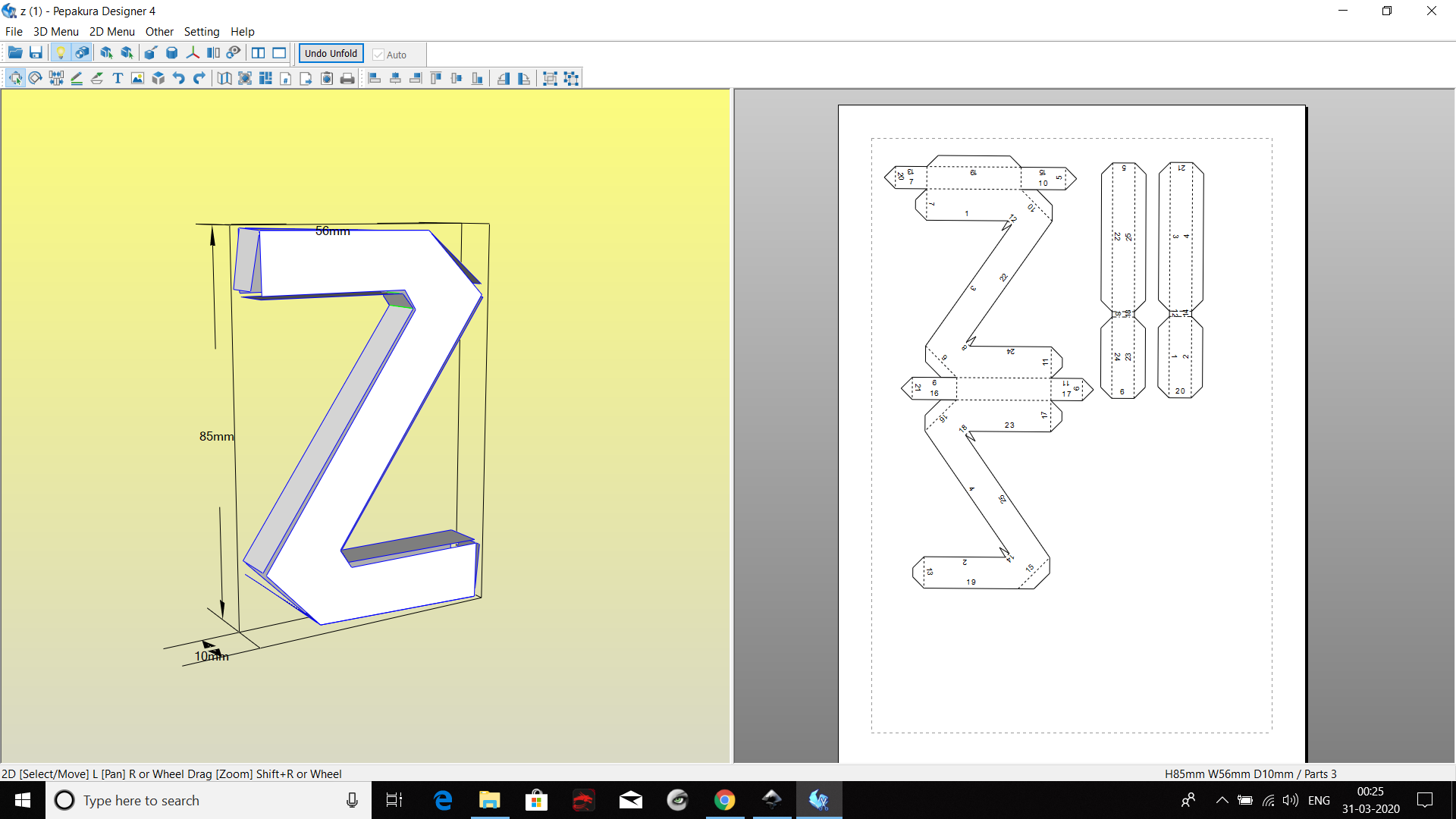This screenshot has height=819, width=1456.
Task: Select the Edit Flaps tool
Action: point(96,78)
